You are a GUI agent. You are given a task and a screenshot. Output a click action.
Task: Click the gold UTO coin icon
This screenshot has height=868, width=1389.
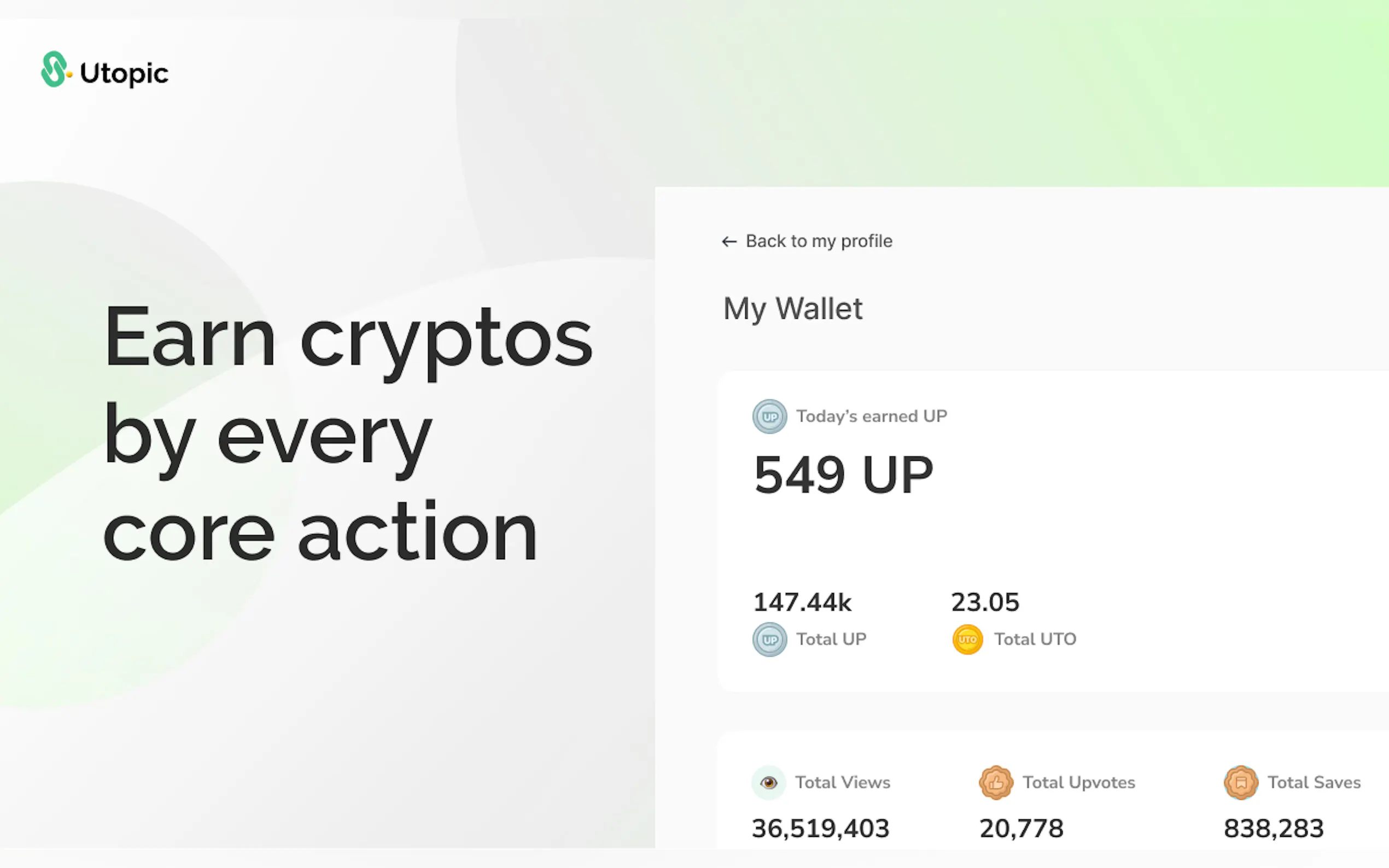tap(967, 639)
